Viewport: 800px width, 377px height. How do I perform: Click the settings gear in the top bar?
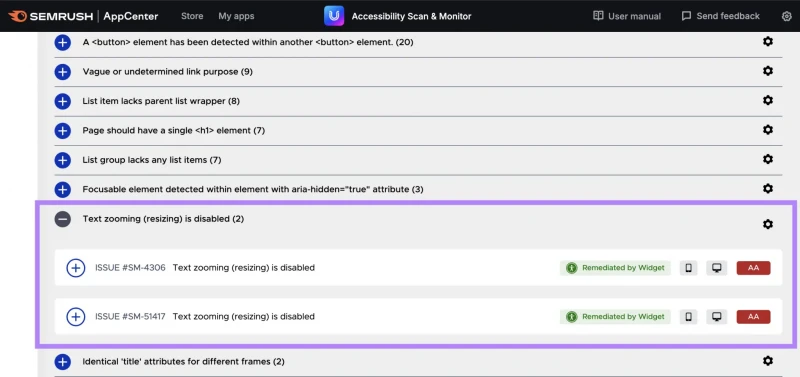coord(786,16)
